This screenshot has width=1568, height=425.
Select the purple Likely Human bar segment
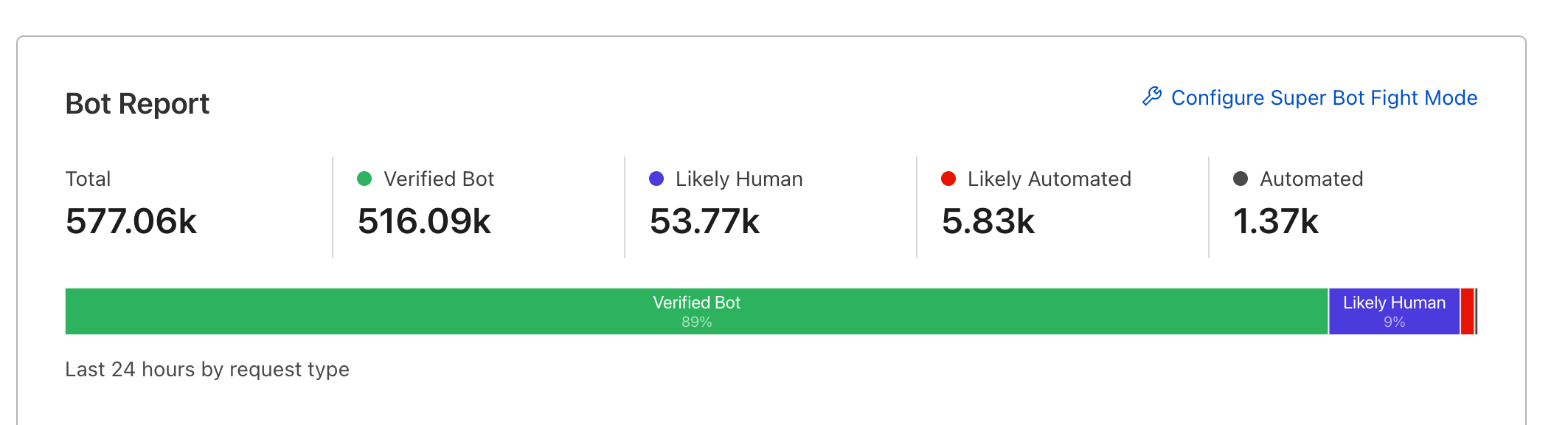pyautogui.click(x=1394, y=311)
